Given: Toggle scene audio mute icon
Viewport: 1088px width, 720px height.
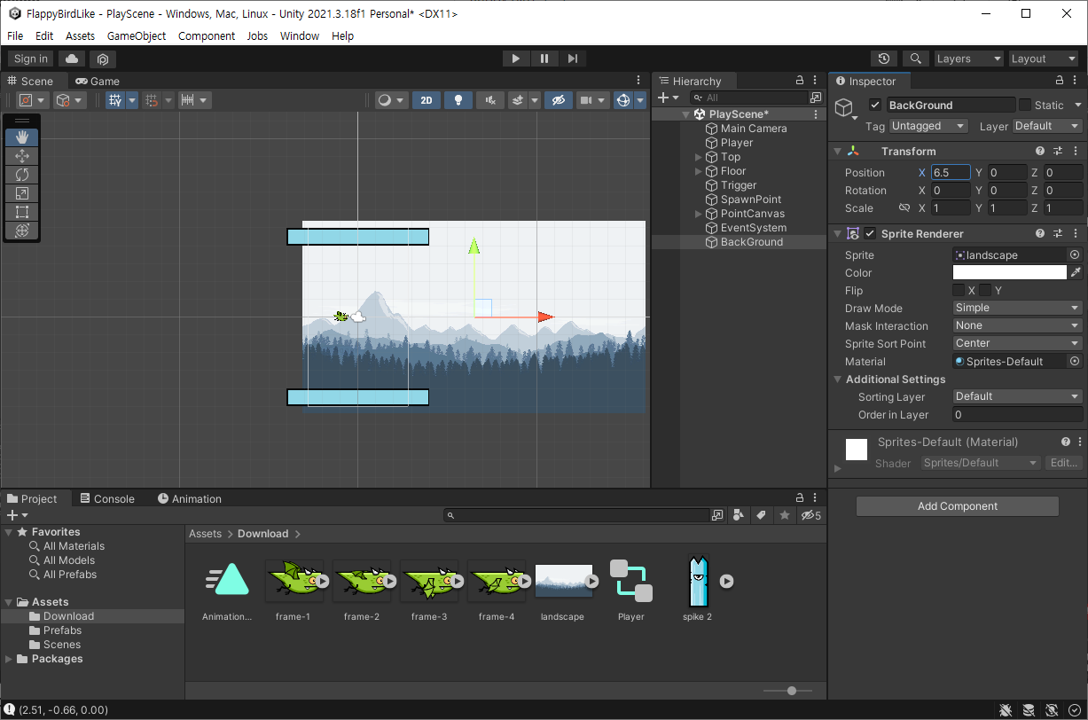Looking at the screenshot, I should (490, 101).
